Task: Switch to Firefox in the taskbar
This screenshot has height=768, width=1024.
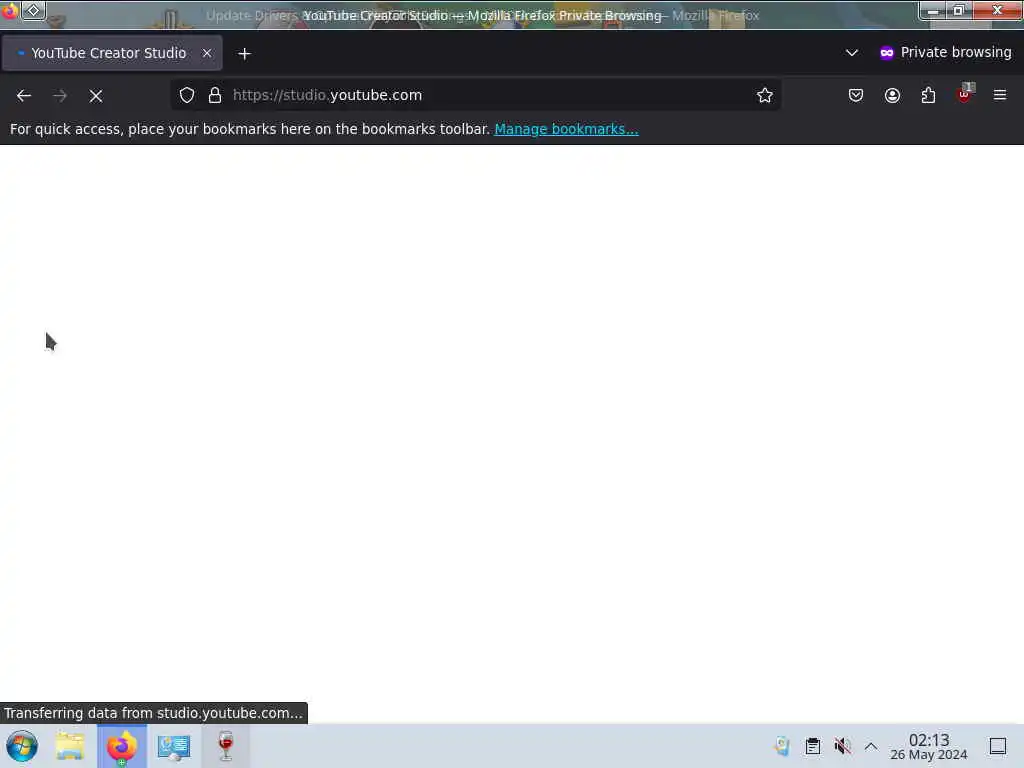Action: [x=122, y=746]
